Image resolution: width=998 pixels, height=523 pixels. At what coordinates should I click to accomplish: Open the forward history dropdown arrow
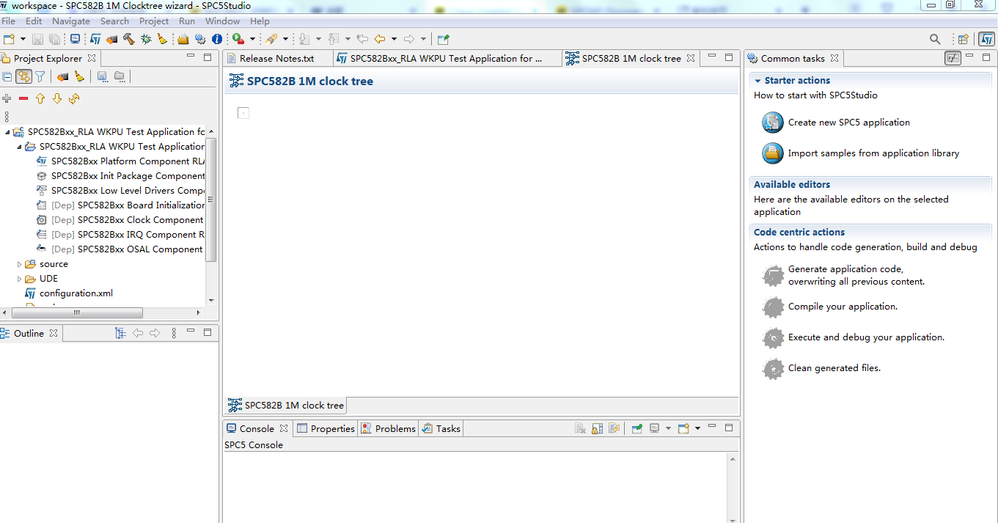423,39
